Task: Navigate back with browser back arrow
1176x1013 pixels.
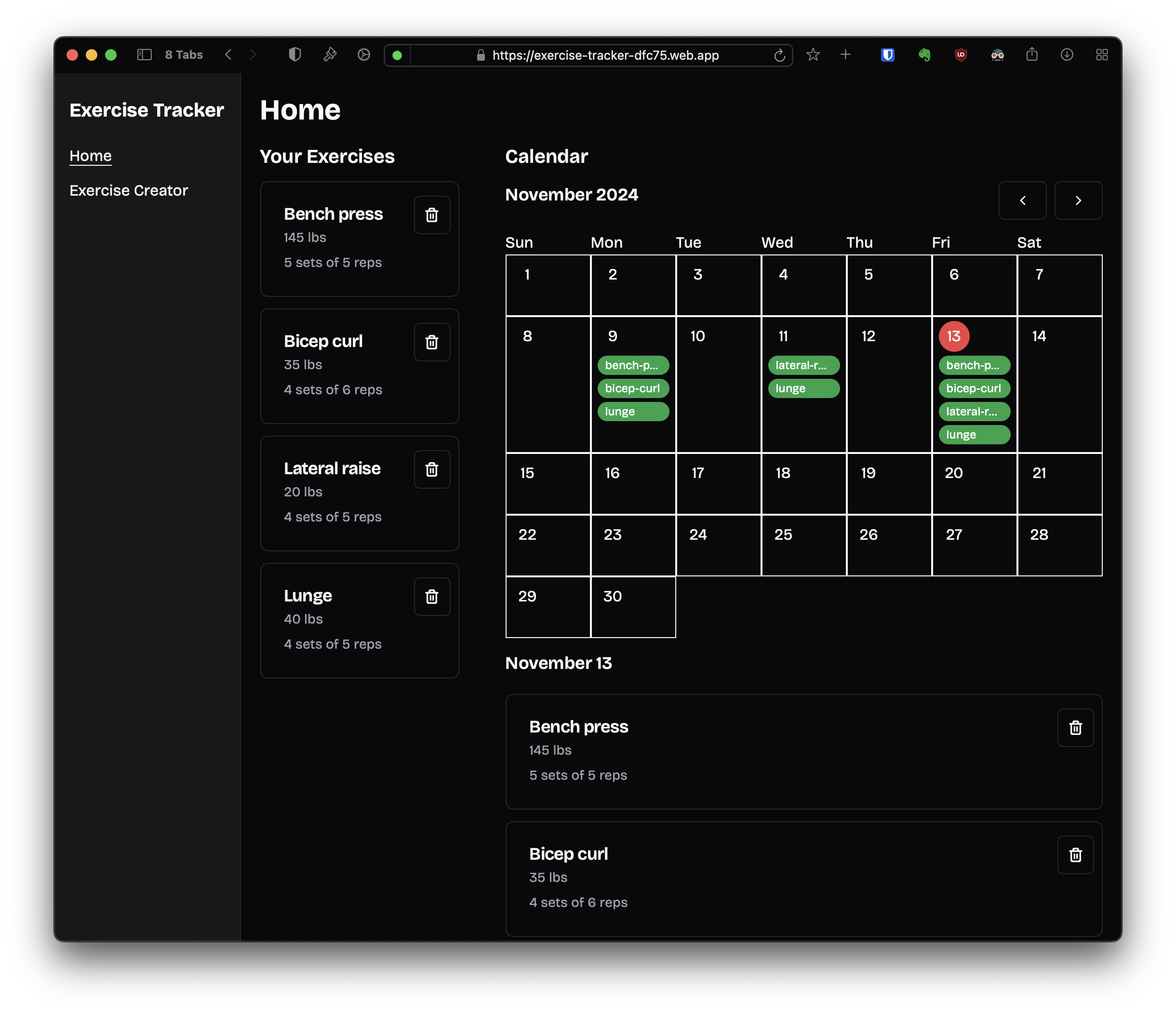Action: [228, 55]
